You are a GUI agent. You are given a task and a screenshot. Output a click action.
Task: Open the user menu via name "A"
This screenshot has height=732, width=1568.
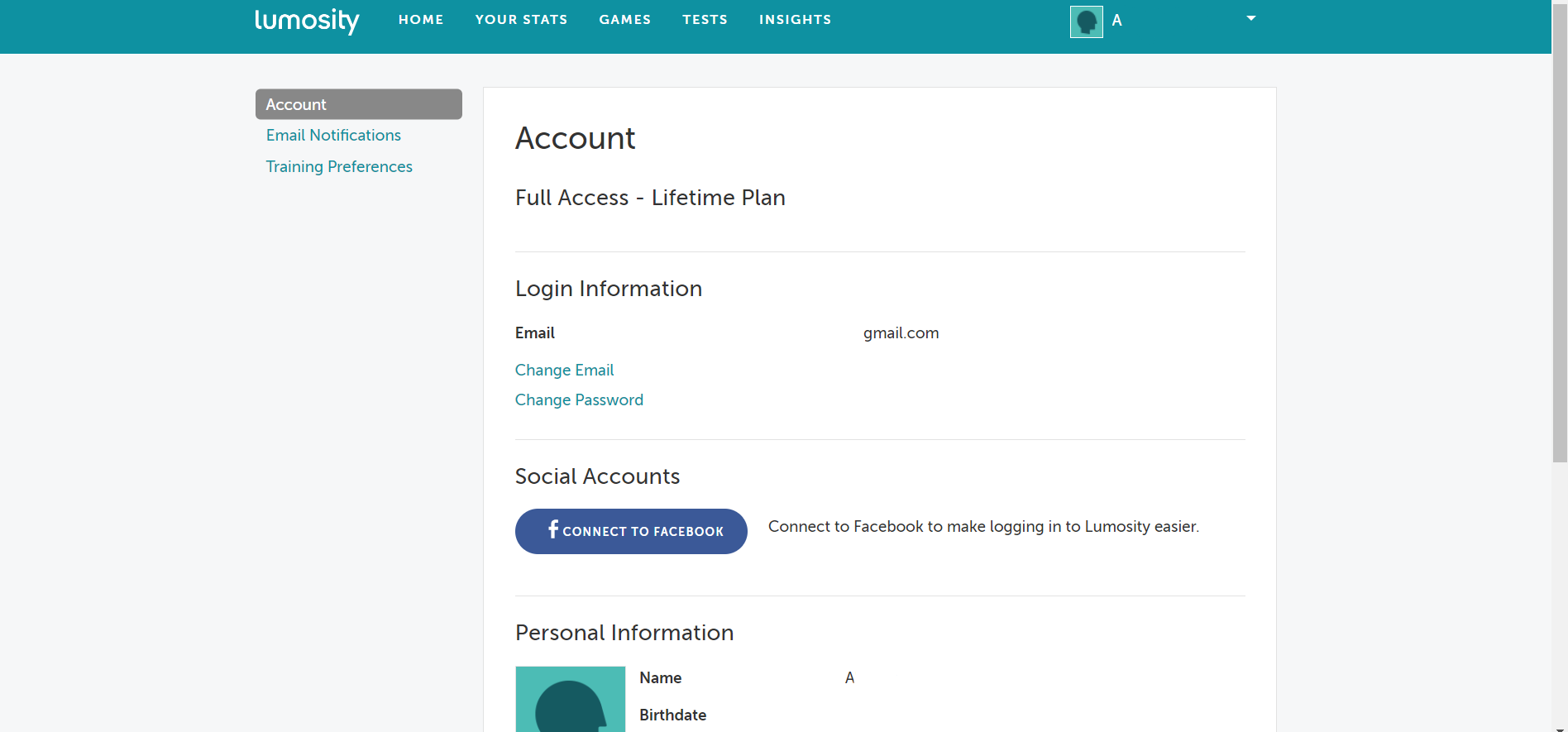1116,21
